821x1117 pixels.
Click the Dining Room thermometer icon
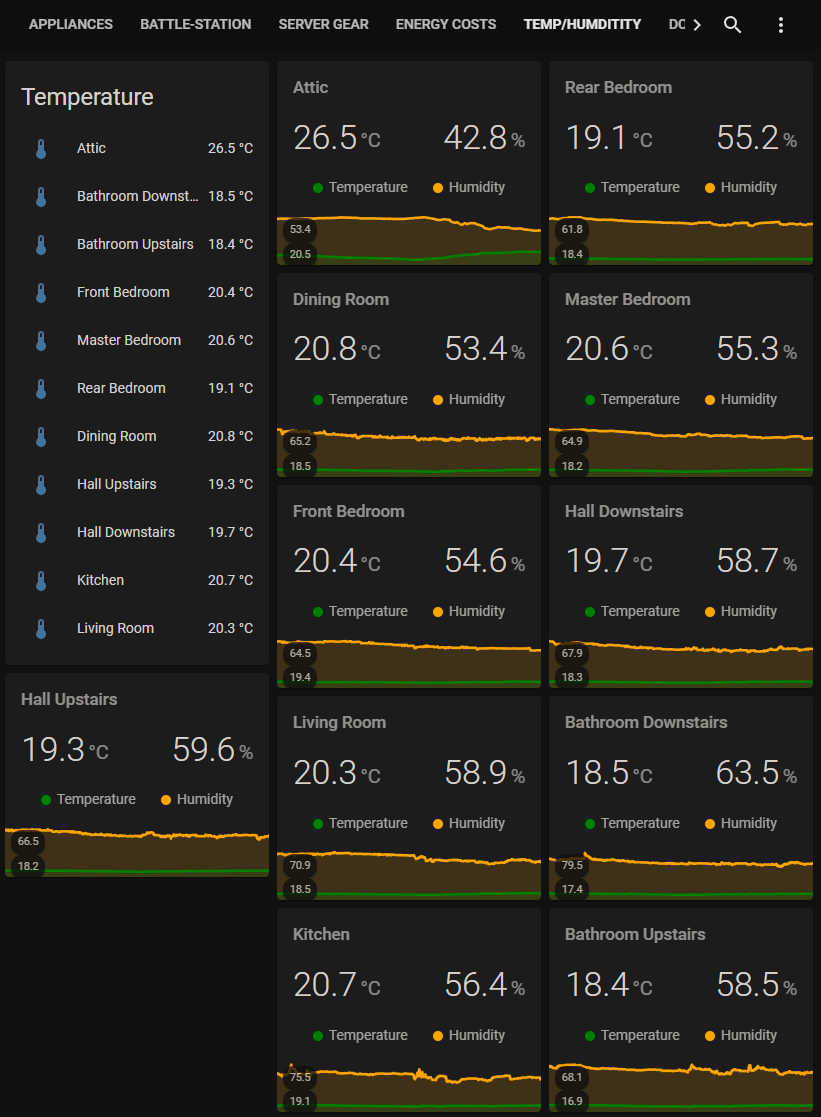[41, 437]
